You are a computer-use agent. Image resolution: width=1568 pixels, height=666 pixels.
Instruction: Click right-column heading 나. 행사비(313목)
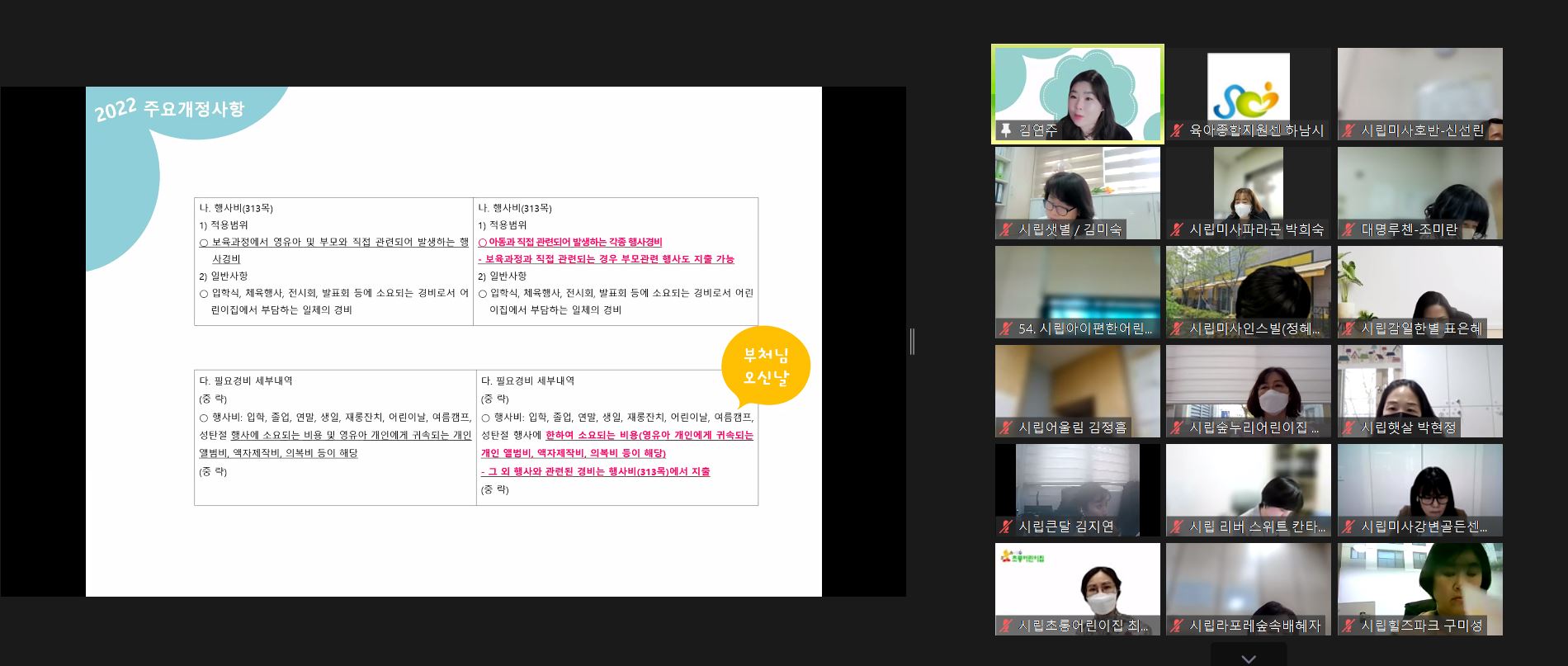coord(515,208)
